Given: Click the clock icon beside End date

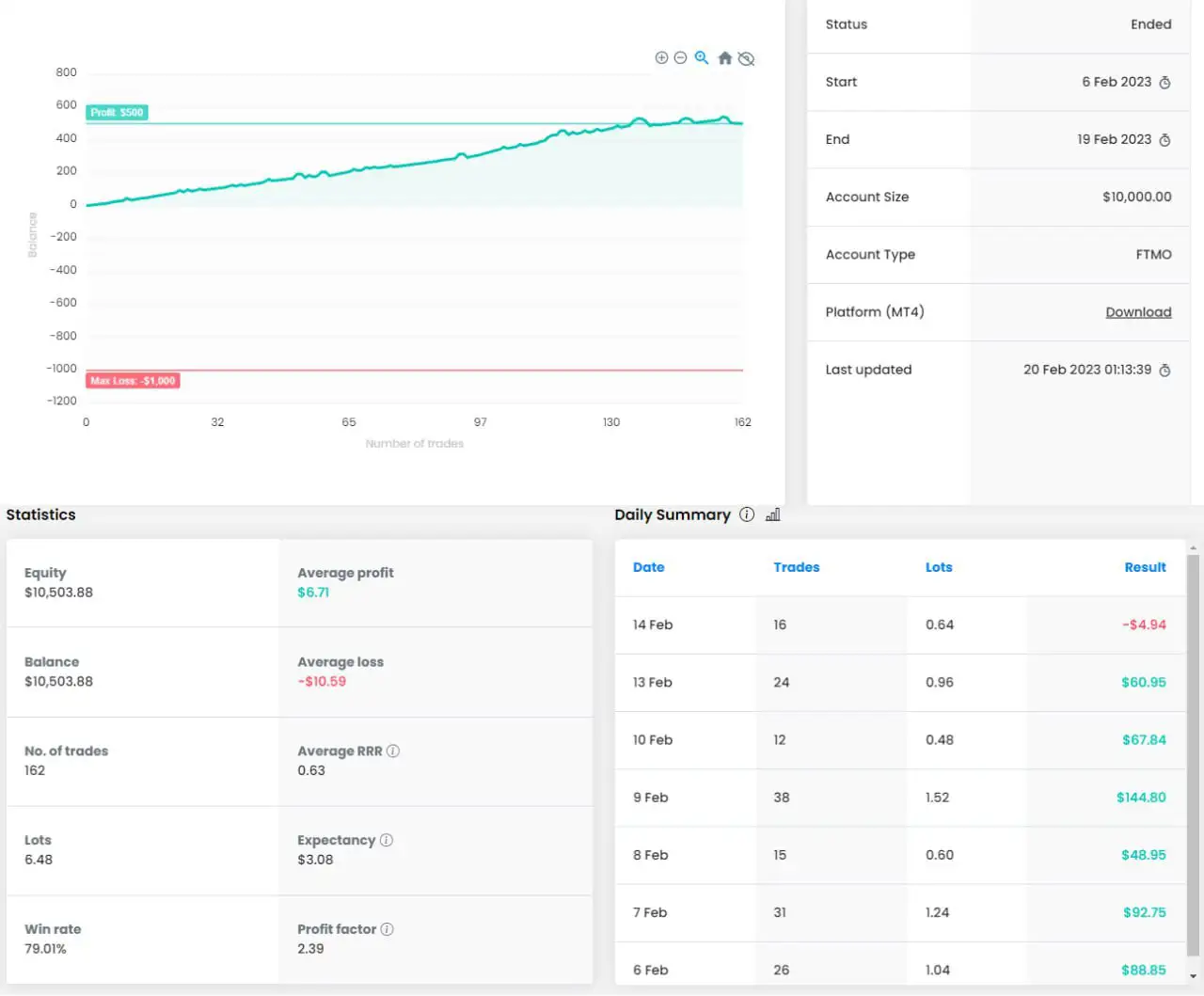Looking at the screenshot, I should point(1164,140).
